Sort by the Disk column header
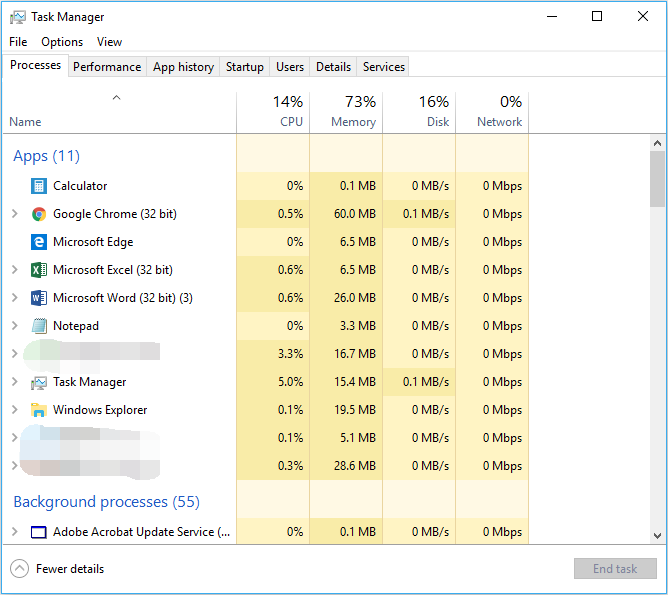 [419, 112]
